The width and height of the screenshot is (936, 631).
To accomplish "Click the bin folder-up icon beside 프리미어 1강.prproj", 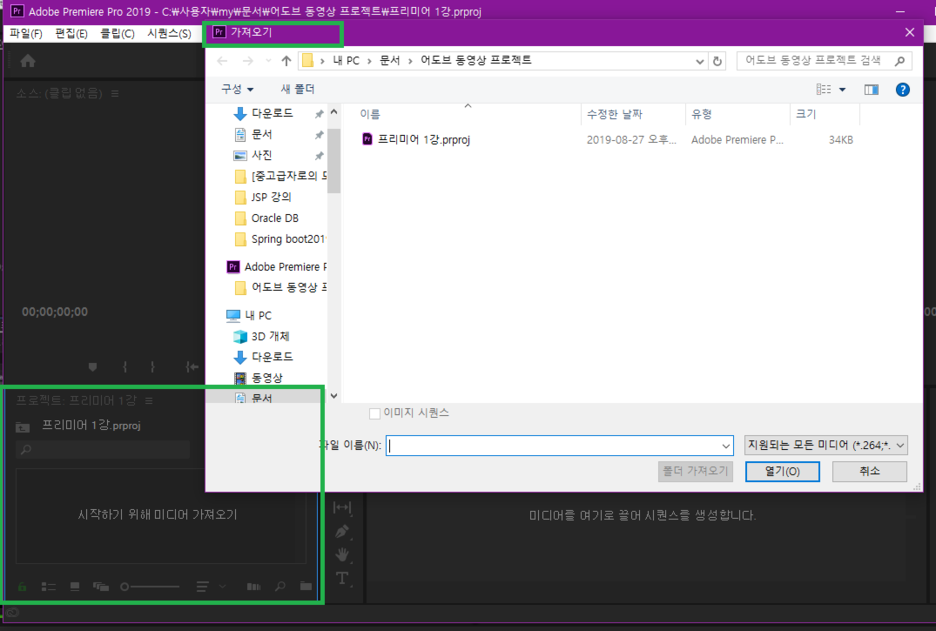I will [x=23, y=426].
